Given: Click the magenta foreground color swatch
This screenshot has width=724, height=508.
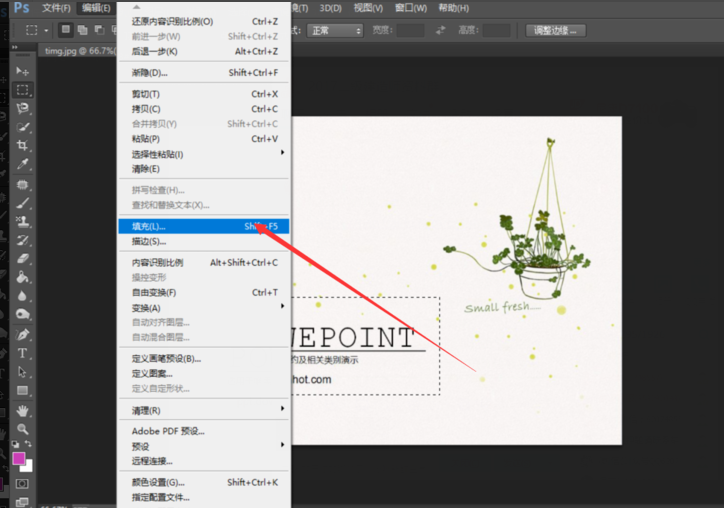Looking at the screenshot, I should pos(19,459).
